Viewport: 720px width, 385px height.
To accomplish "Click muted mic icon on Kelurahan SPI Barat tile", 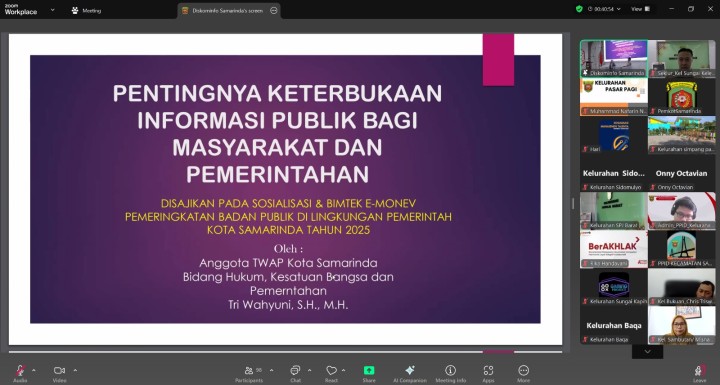I will point(585,225).
